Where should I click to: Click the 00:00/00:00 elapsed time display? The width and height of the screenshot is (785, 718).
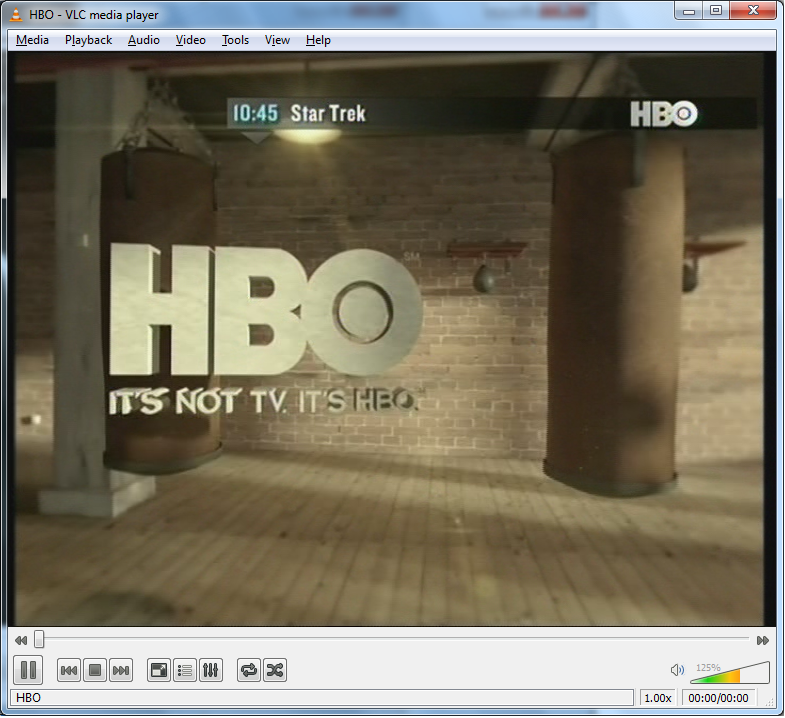click(x=718, y=698)
